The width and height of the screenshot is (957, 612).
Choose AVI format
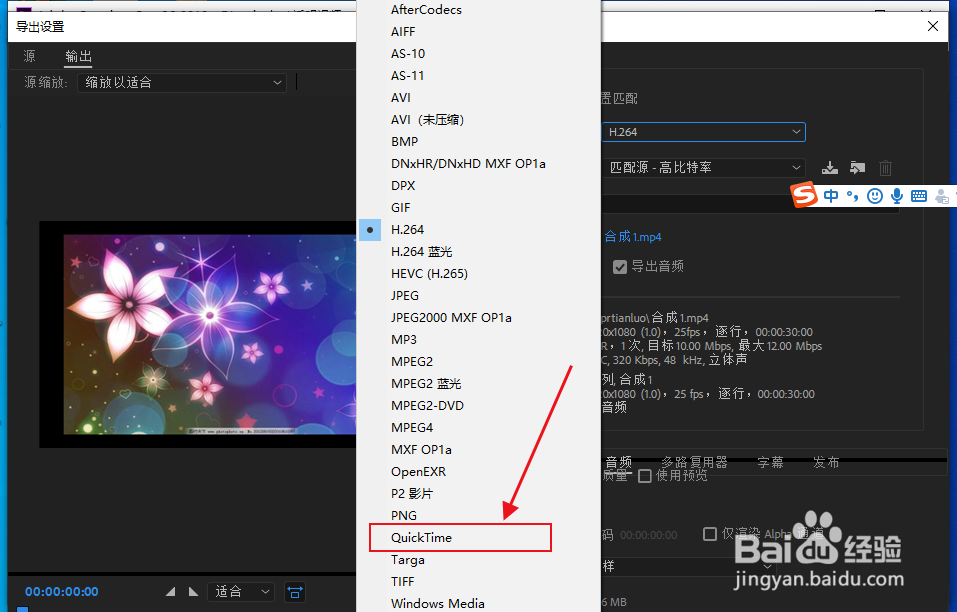[x=400, y=98]
